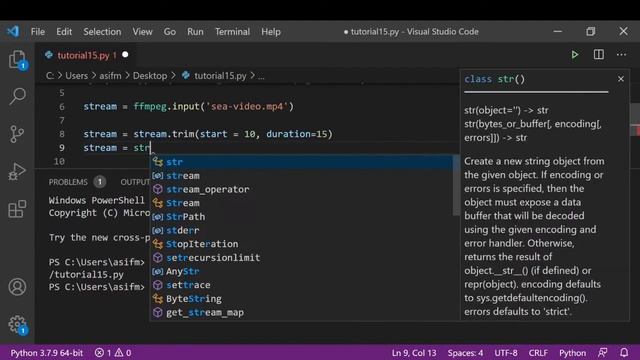This screenshot has height=360, width=640.
Task: Open More Actions ellipsis in editor
Action: [621, 55]
